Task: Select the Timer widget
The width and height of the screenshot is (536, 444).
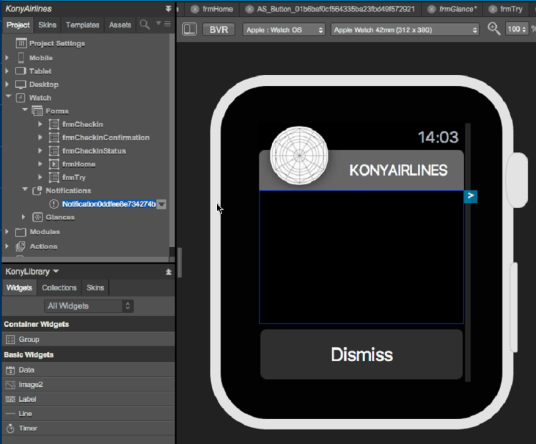Action: click(x=88, y=428)
